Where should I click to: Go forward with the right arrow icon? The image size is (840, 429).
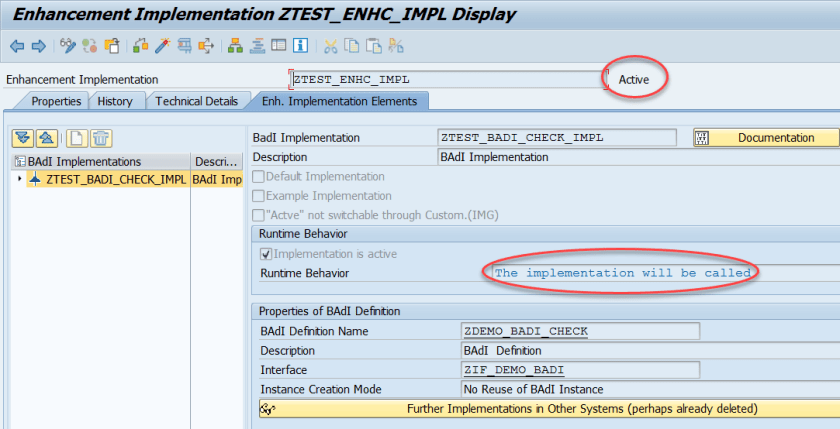tap(39, 46)
